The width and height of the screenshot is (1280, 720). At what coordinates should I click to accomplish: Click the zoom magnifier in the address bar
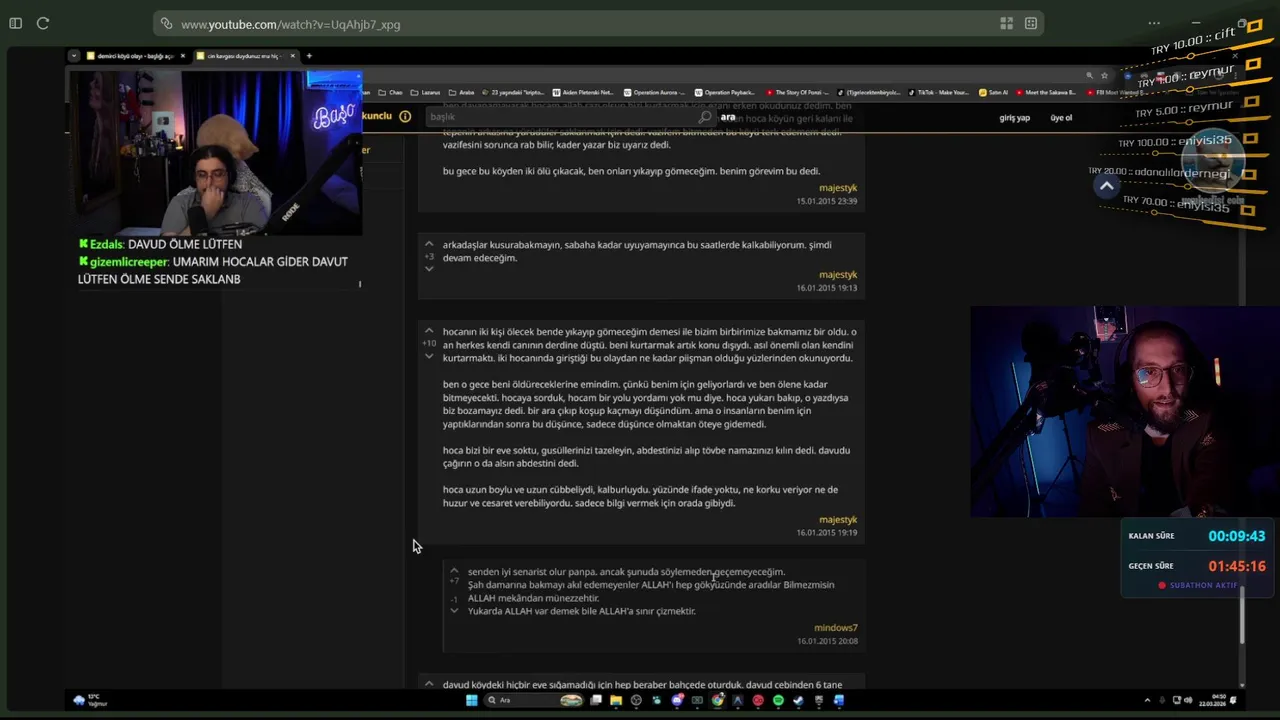coord(1089,75)
